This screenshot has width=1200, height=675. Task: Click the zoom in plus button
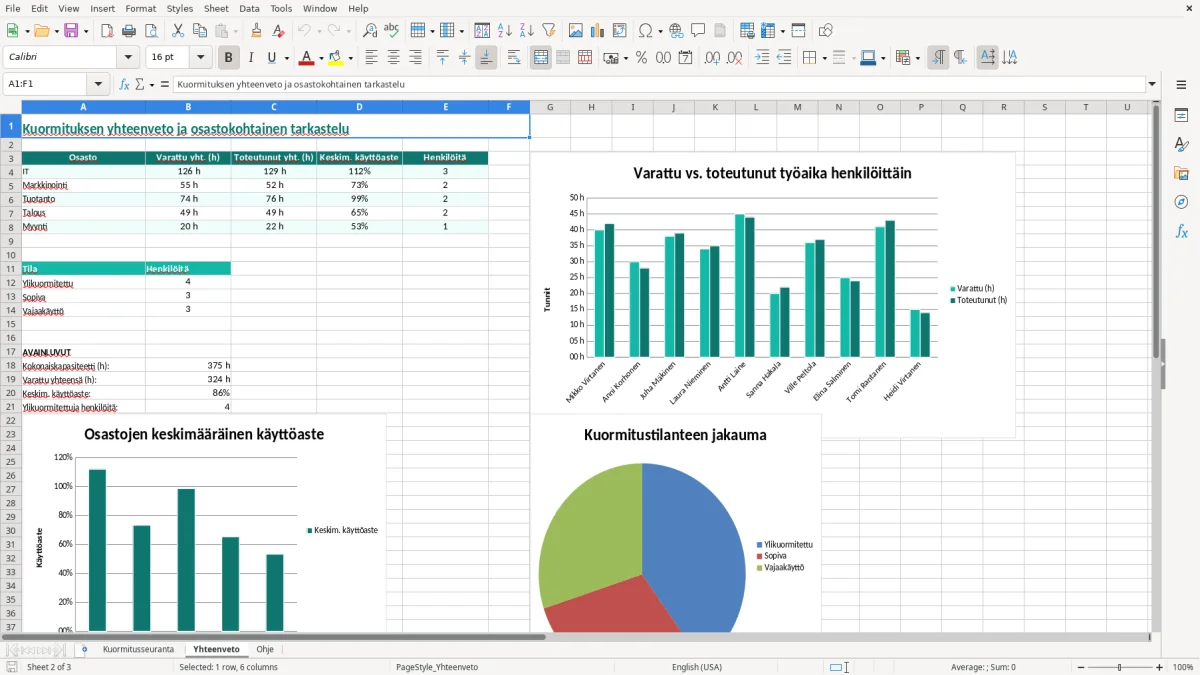point(1160,667)
